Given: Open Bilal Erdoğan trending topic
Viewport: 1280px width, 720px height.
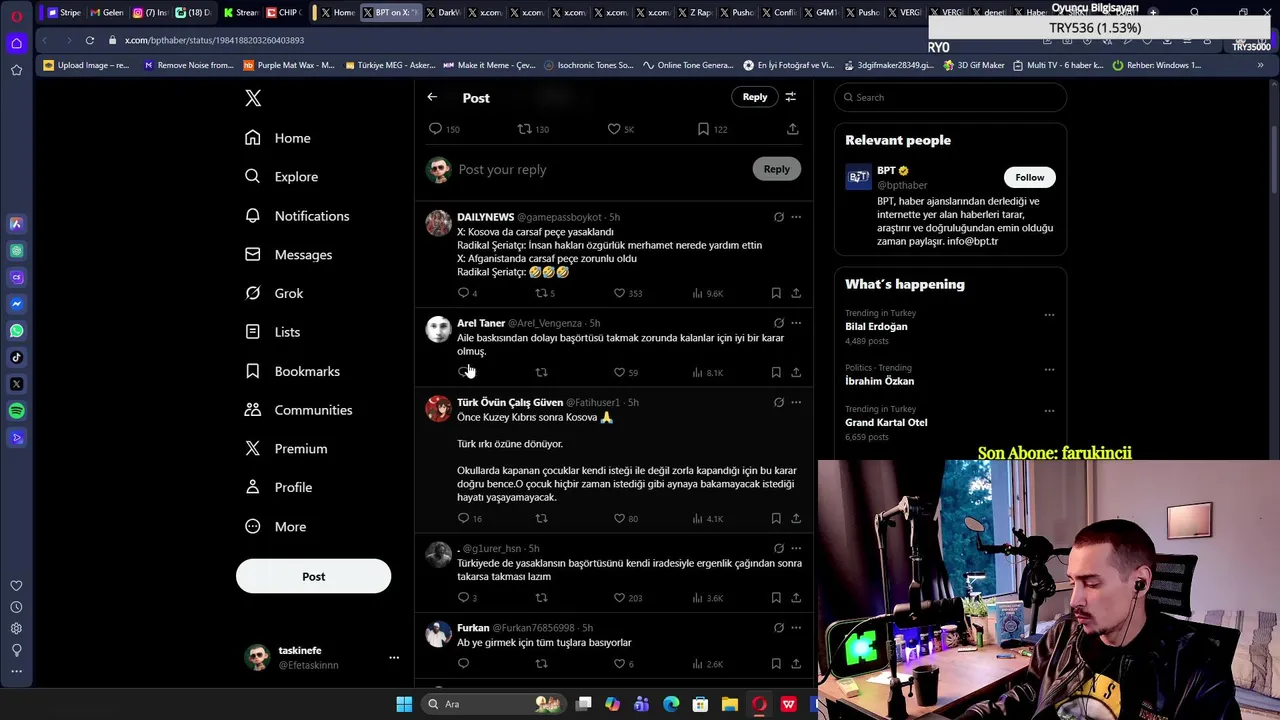Looking at the screenshot, I should click(876, 327).
